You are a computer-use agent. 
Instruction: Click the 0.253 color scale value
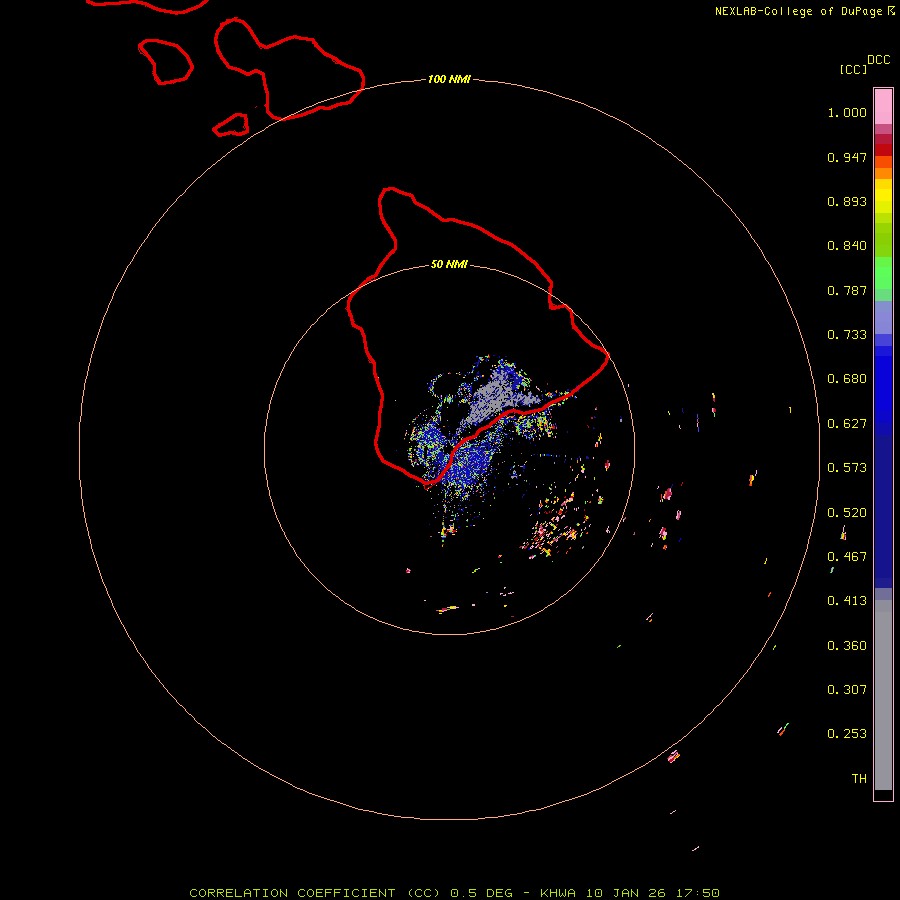847,734
